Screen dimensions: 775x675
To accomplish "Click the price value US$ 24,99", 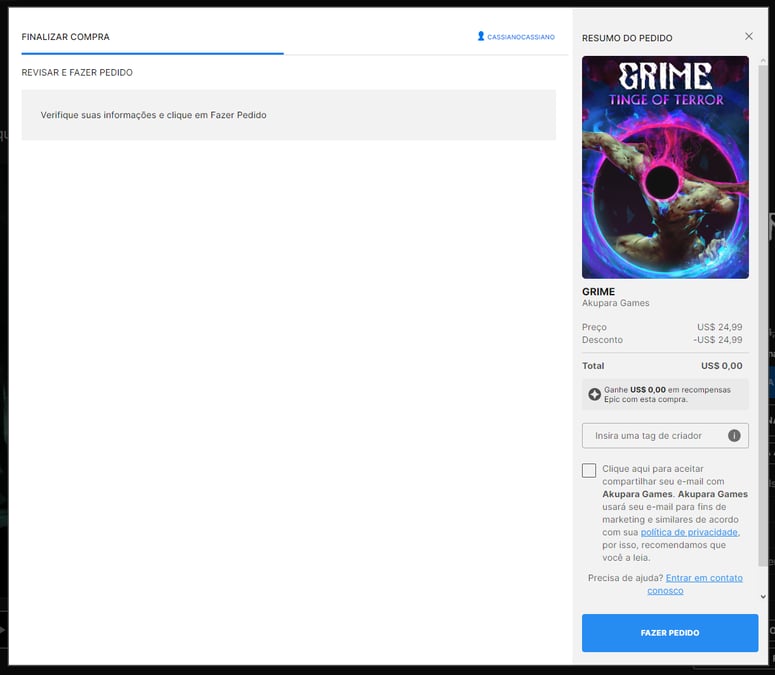I will [x=719, y=327].
